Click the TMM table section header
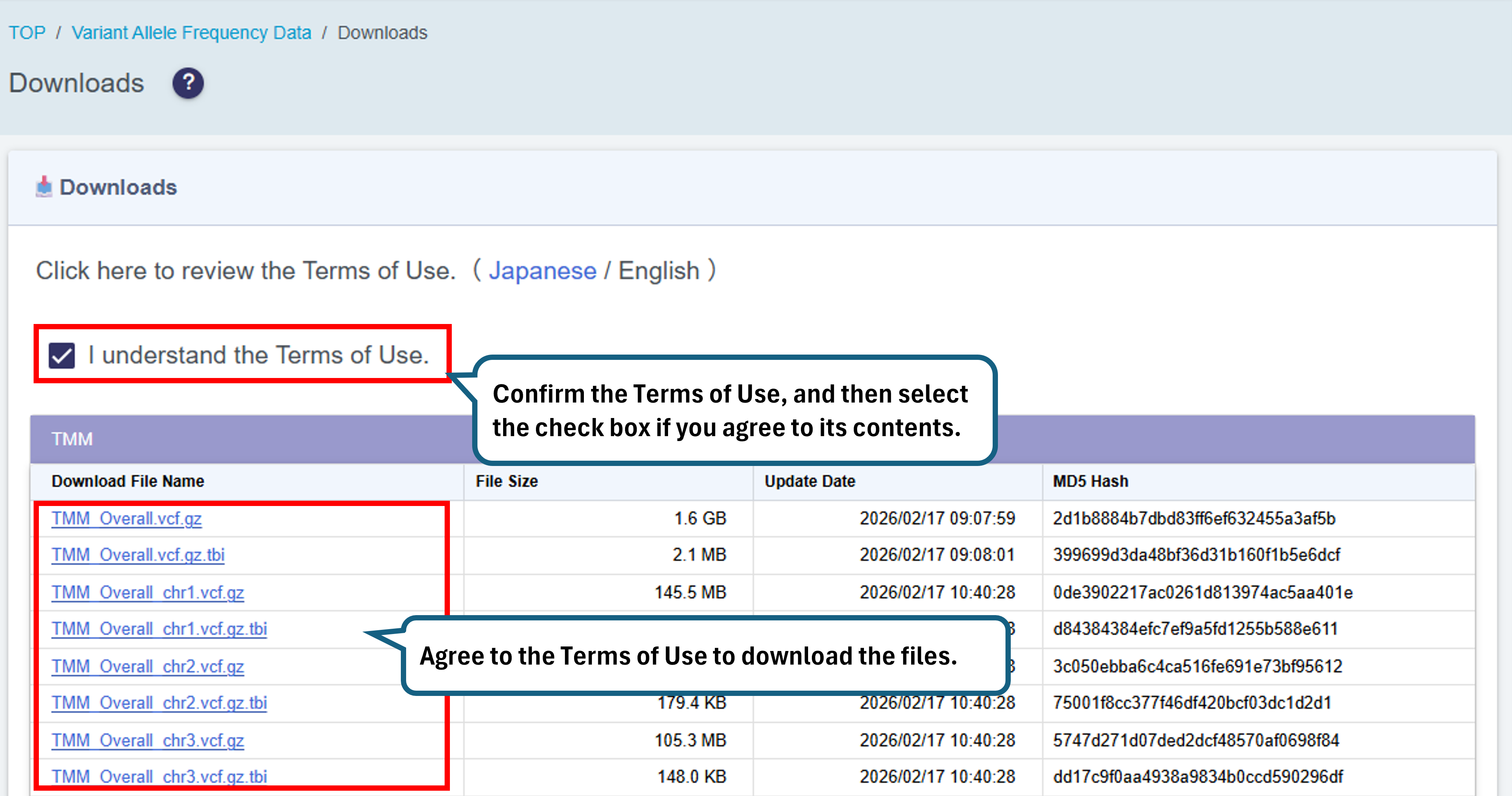 point(72,439)
